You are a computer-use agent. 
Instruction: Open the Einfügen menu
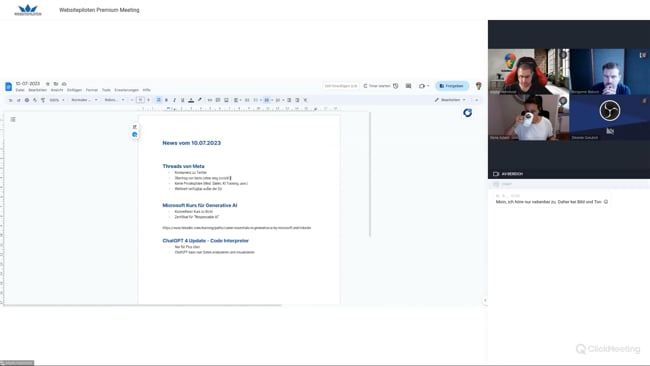click(75, 90)
